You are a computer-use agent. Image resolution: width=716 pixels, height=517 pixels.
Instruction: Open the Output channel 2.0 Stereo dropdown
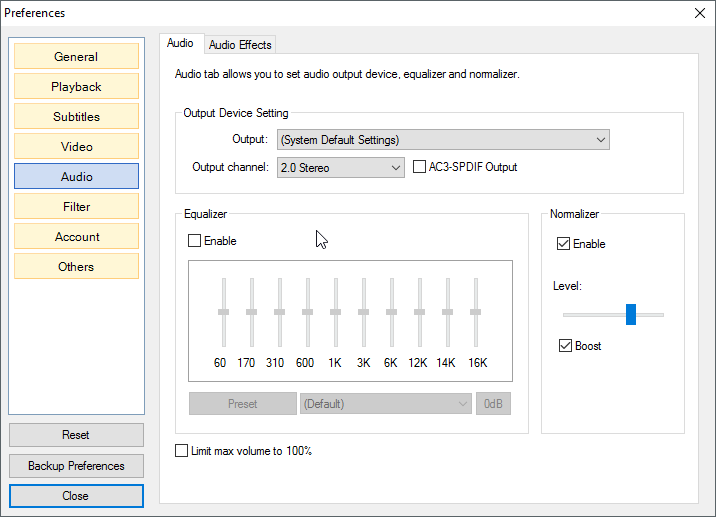click(341, 168)
